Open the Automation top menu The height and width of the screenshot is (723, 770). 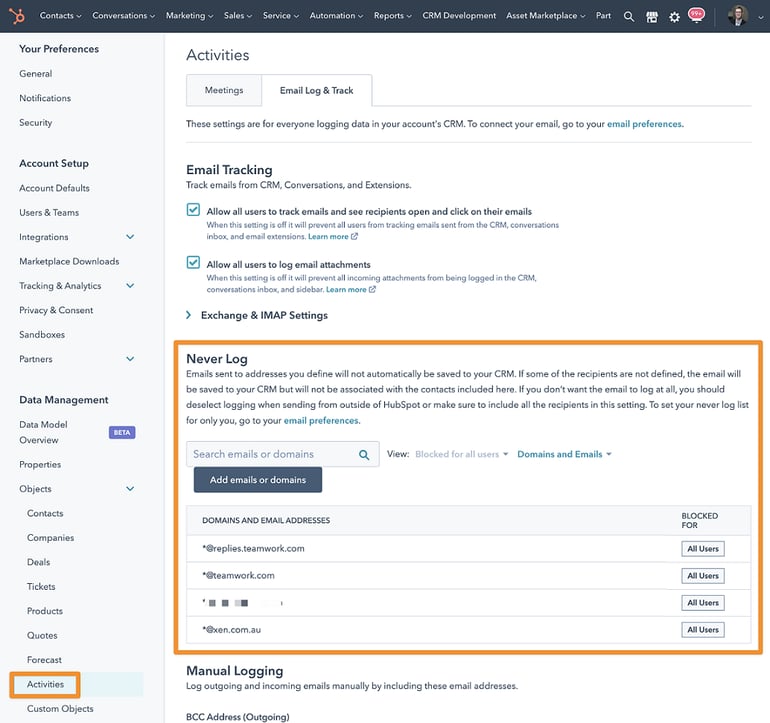[336, 16]
